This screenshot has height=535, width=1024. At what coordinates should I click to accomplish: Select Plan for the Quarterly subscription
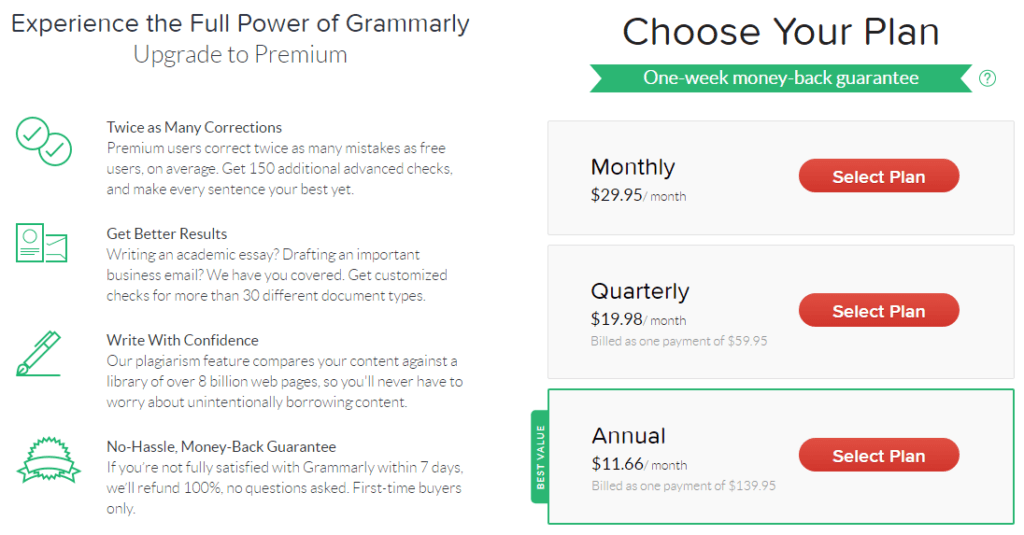pos(878,310)
